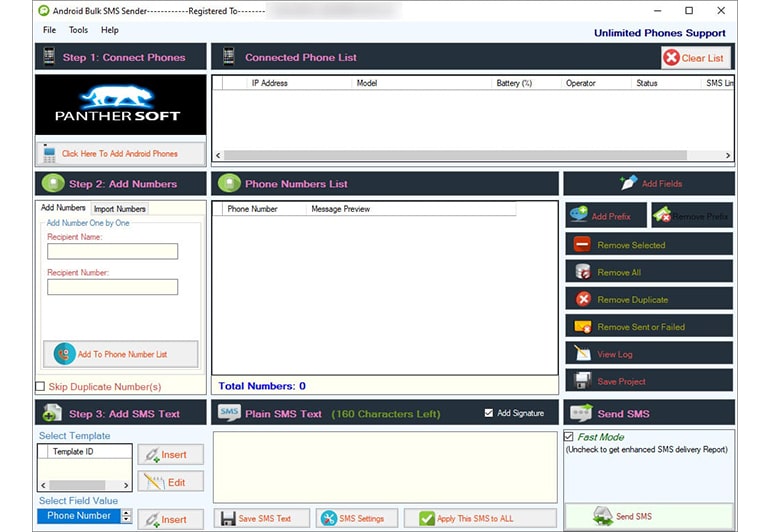Switch to the Add Numbers tab
Screen dimensions: 770x532
tap(63, 208)
